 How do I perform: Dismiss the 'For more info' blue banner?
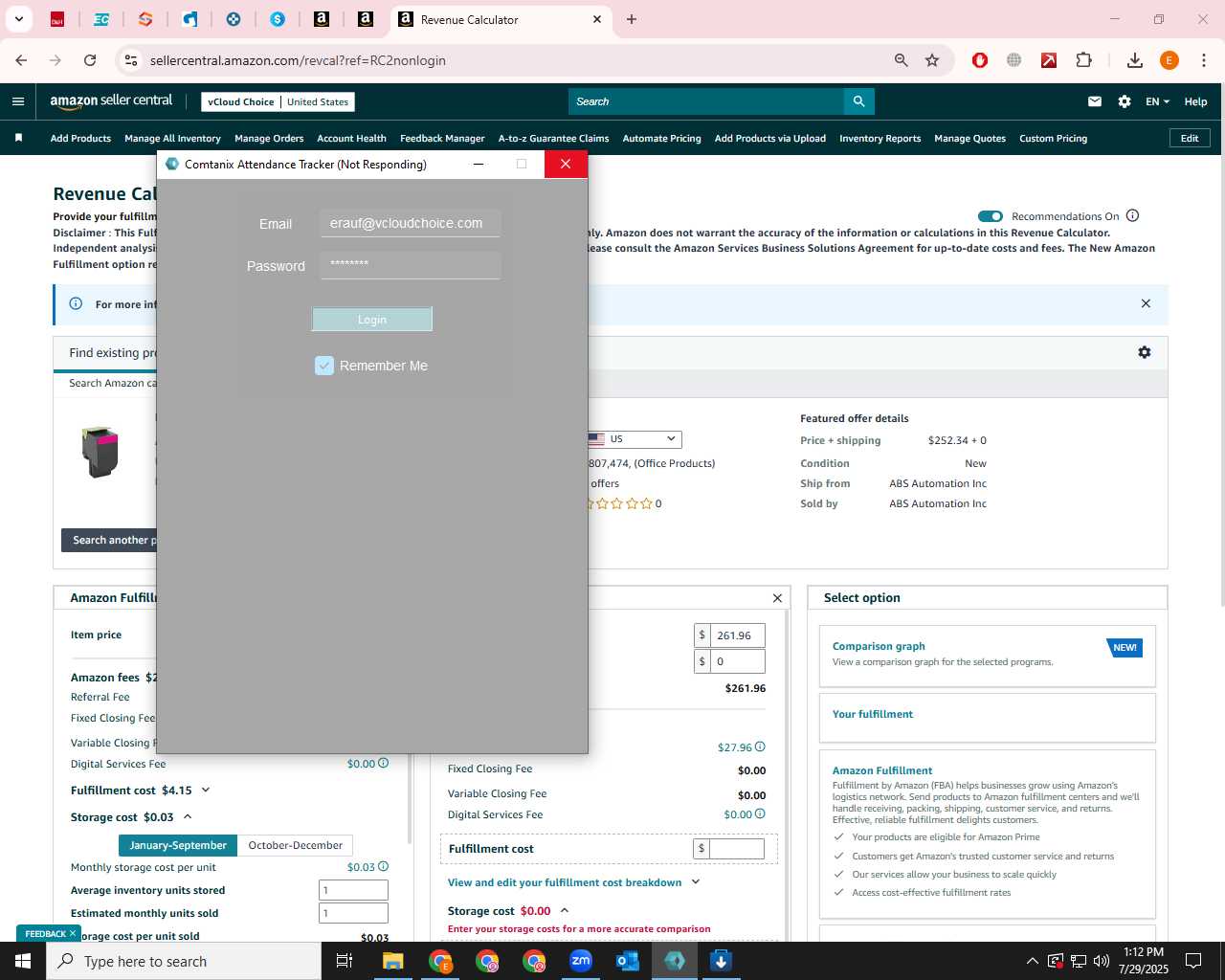[1146, 303]
